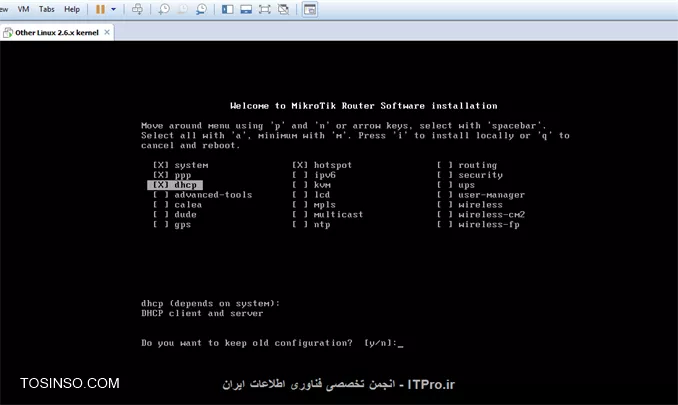678x405 pixels.
Task: Switch to Unity mode
Action: pyautogui.click(x=283, y=9)
